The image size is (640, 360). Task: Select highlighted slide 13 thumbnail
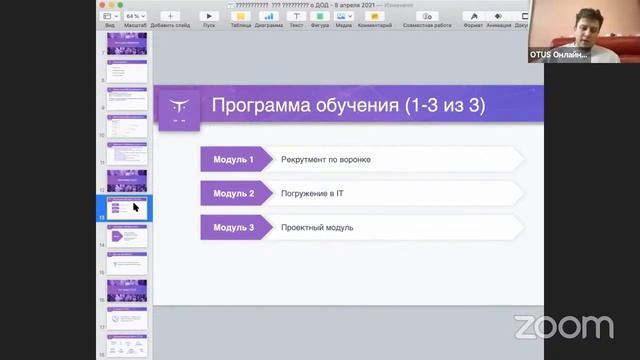(x=127, y=208)
